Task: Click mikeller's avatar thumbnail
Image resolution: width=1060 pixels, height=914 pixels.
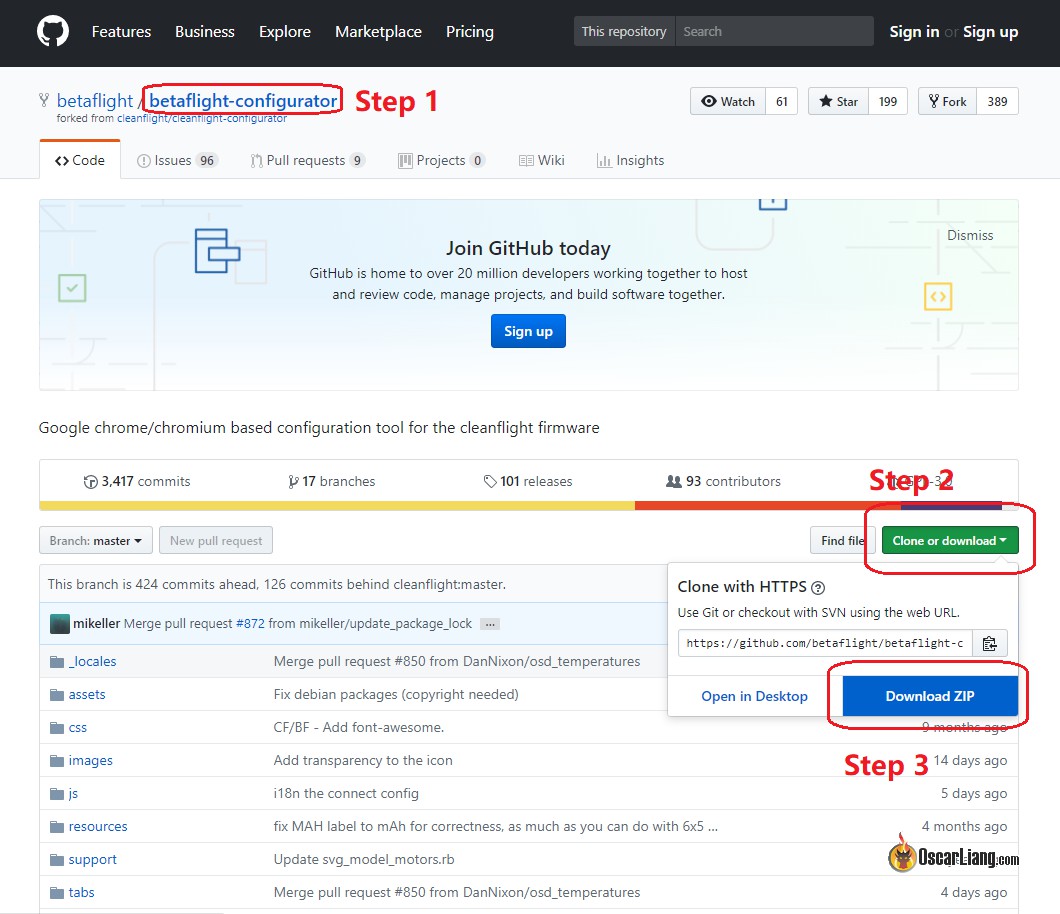Action: (59, 623)
